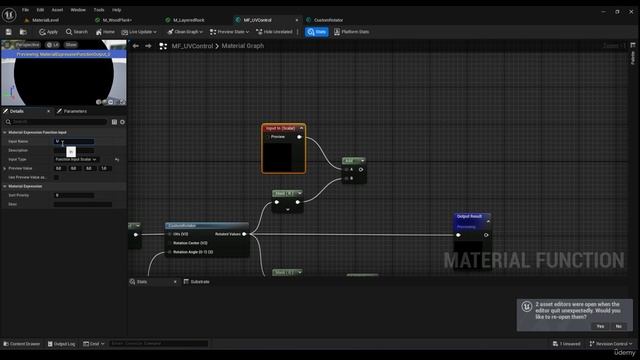Viewport: 640px width, 360px height.
Task: Click the MF_UVControl breadcrumb link
Action: pyautogui.click(x=192, y=46)
